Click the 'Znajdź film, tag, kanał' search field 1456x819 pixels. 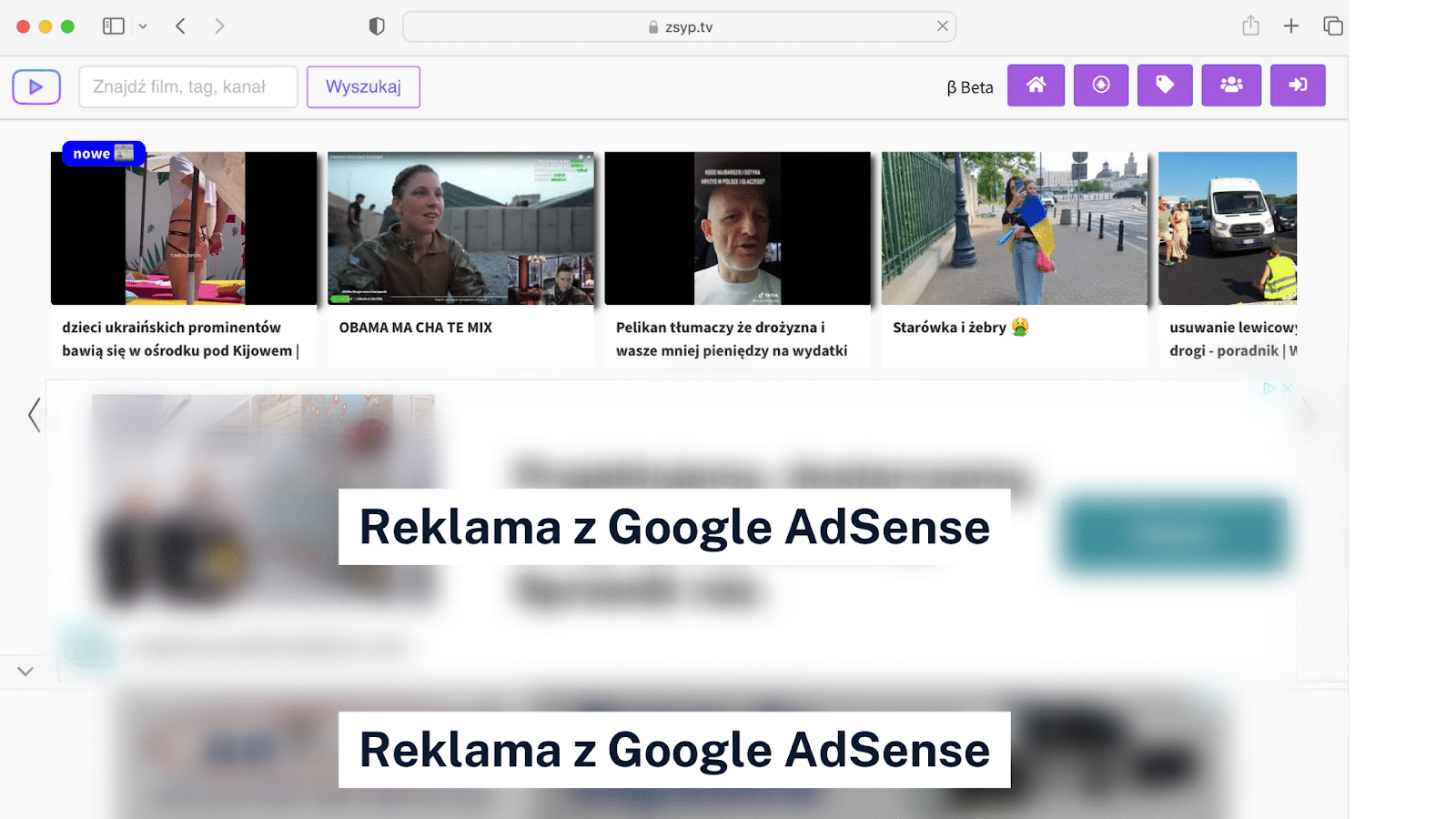(x=188, y=87)
